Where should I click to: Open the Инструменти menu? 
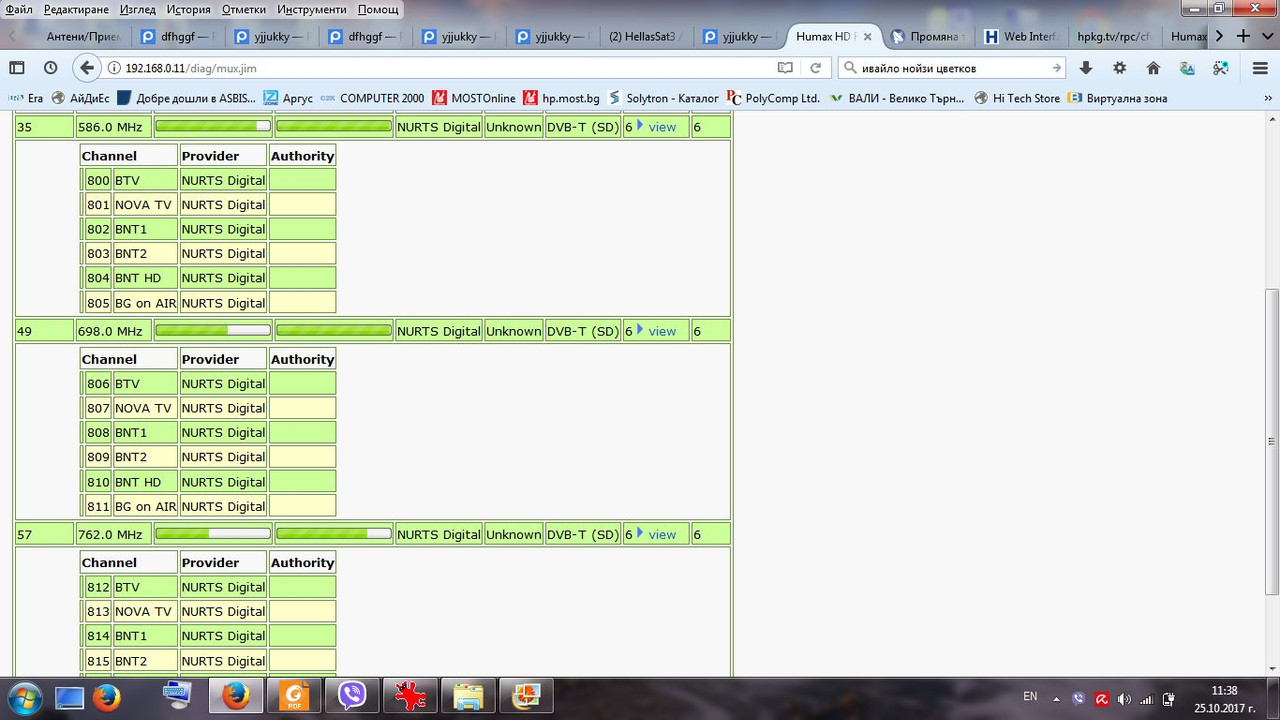point(313,9)
